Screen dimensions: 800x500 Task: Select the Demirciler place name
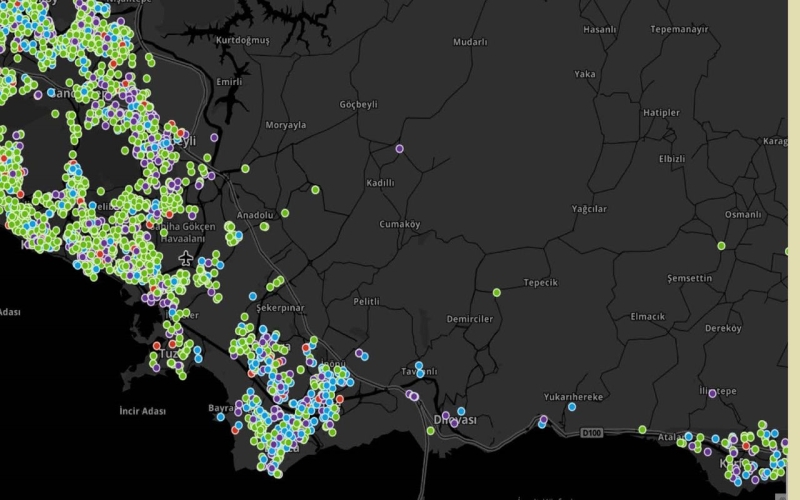click(x=470, y=319)
